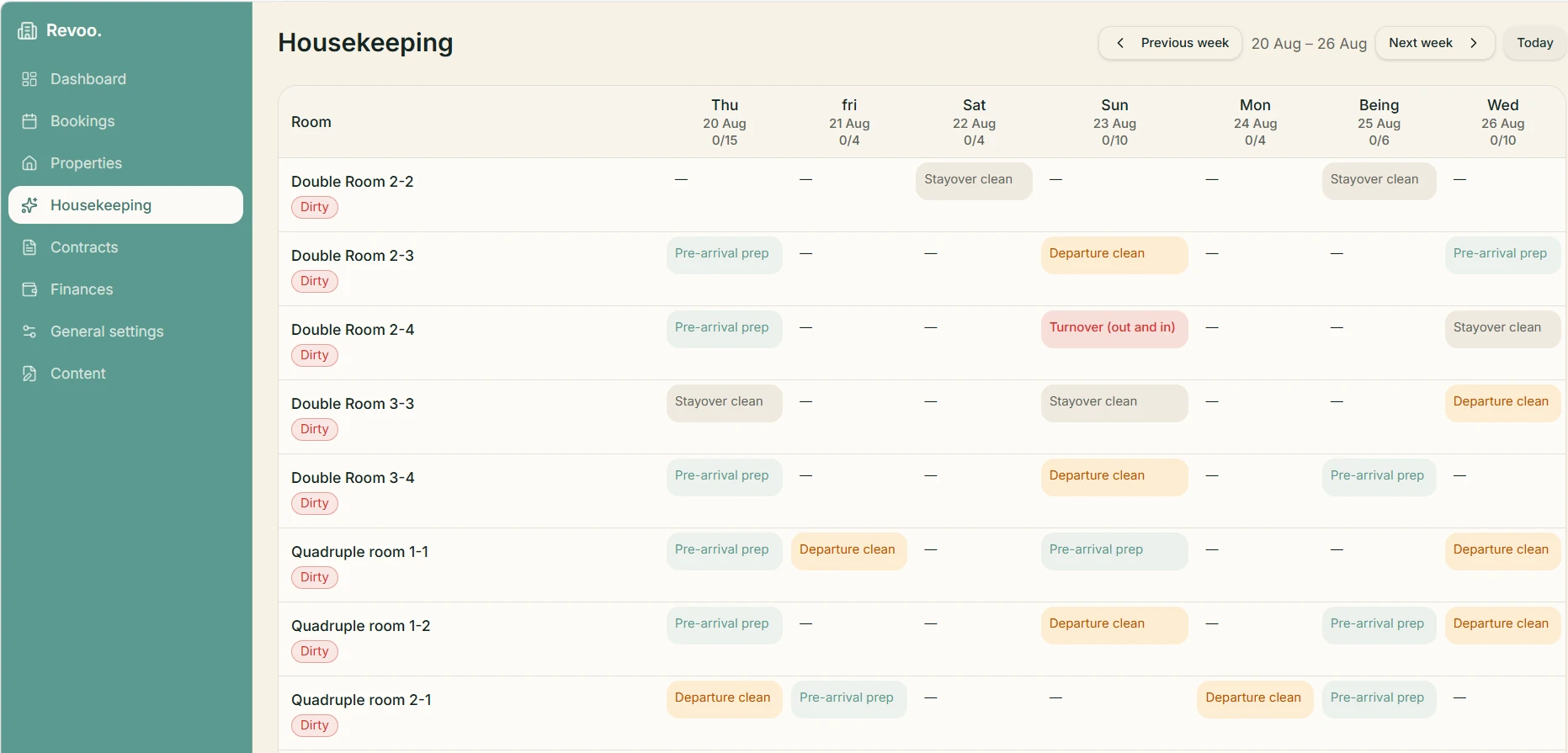Select Stayover clean for Double Room 2-4 Wednesday
This screenshot has width=1568, height=753.
pyautogui.click(x=1502, y=329)
